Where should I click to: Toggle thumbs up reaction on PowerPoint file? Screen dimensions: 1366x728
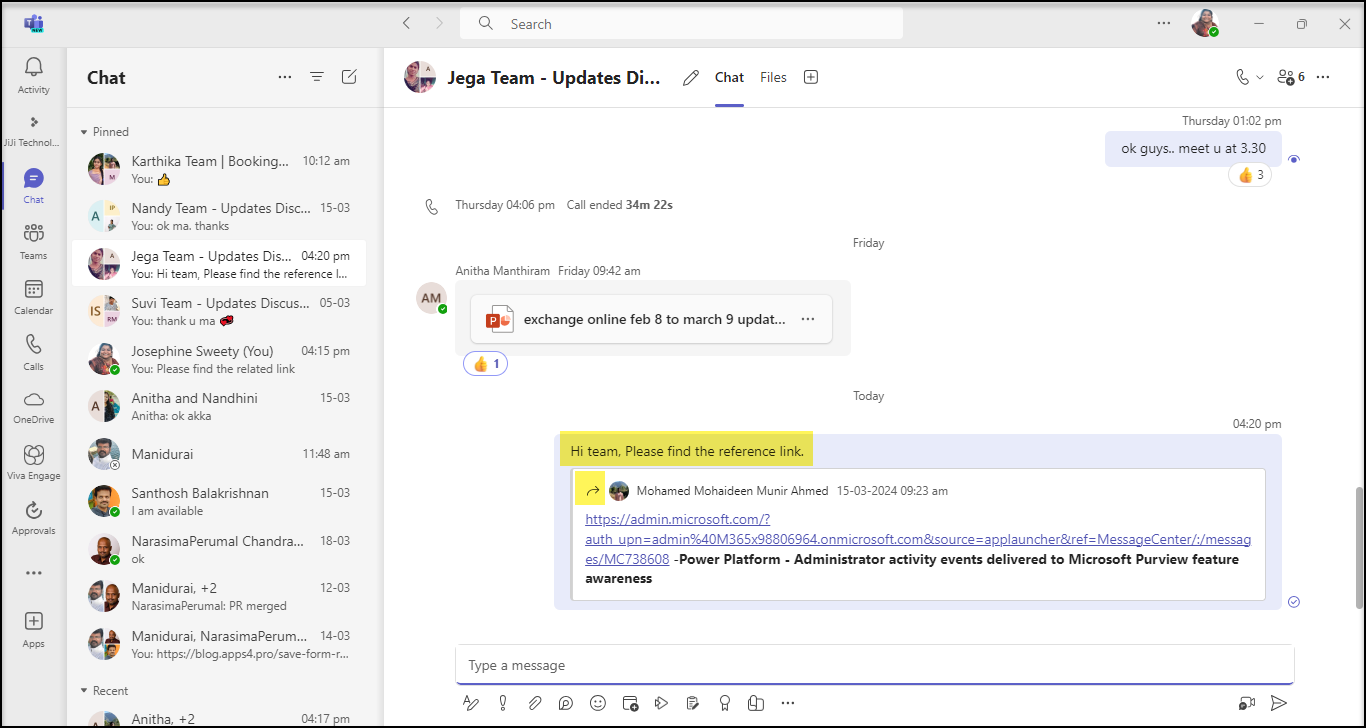tap(485, 364)
